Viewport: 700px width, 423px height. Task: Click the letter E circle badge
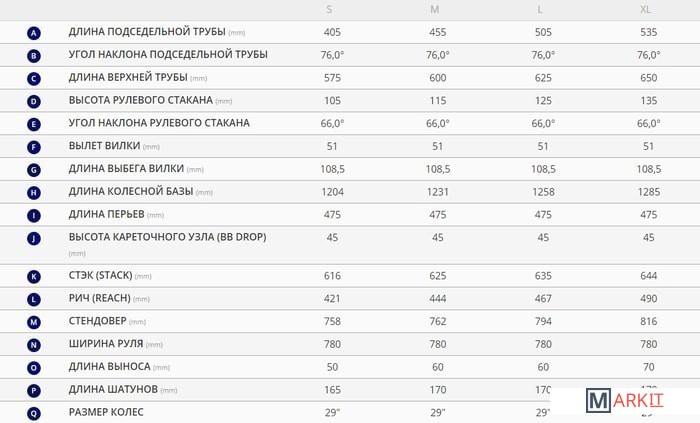(x=34, y=124)
